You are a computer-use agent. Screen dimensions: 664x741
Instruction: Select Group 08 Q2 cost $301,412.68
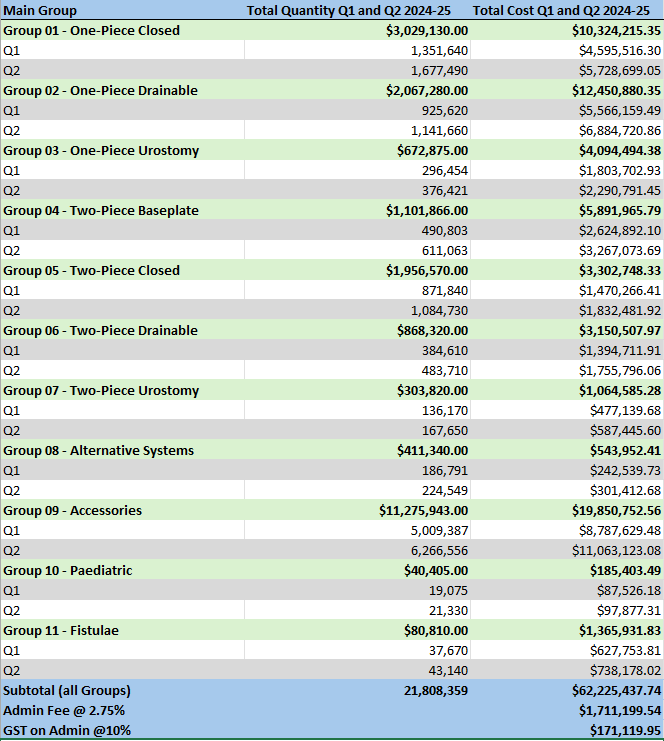click(x=625, y=491)
